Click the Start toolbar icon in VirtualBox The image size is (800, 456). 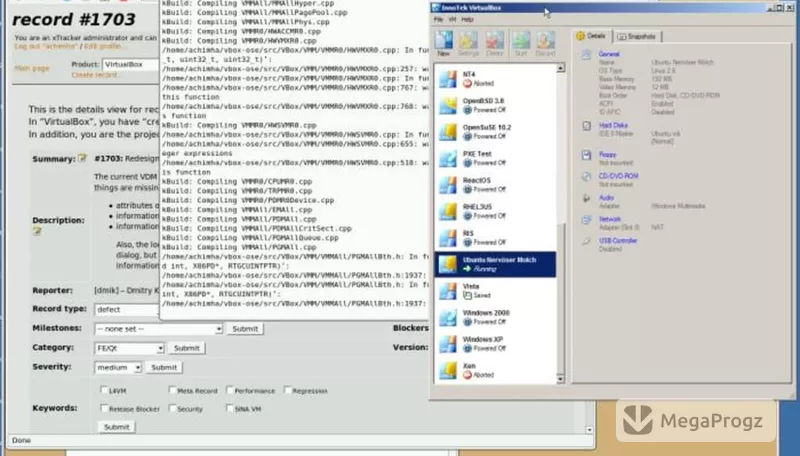(x=520, y=41)
